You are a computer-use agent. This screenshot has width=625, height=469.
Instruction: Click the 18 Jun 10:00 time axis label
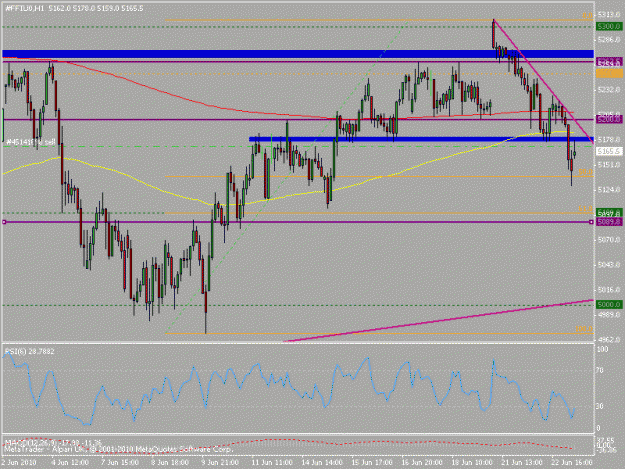tap(472, 463)
